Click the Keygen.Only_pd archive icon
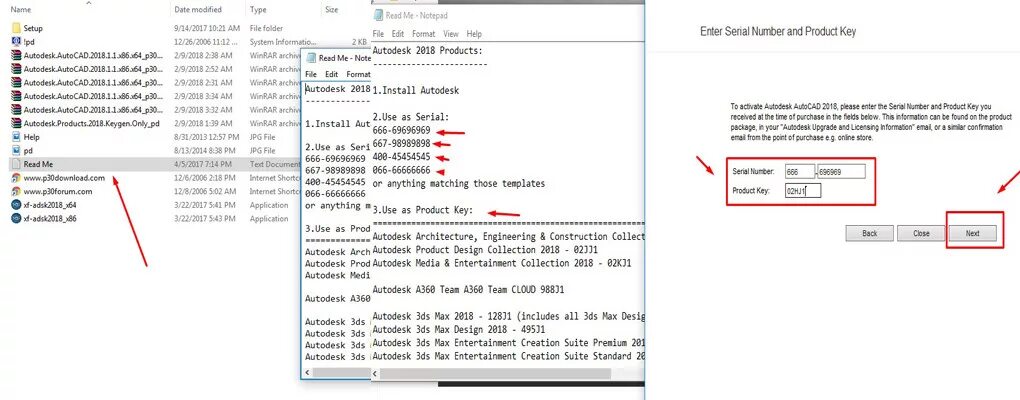 16,124
